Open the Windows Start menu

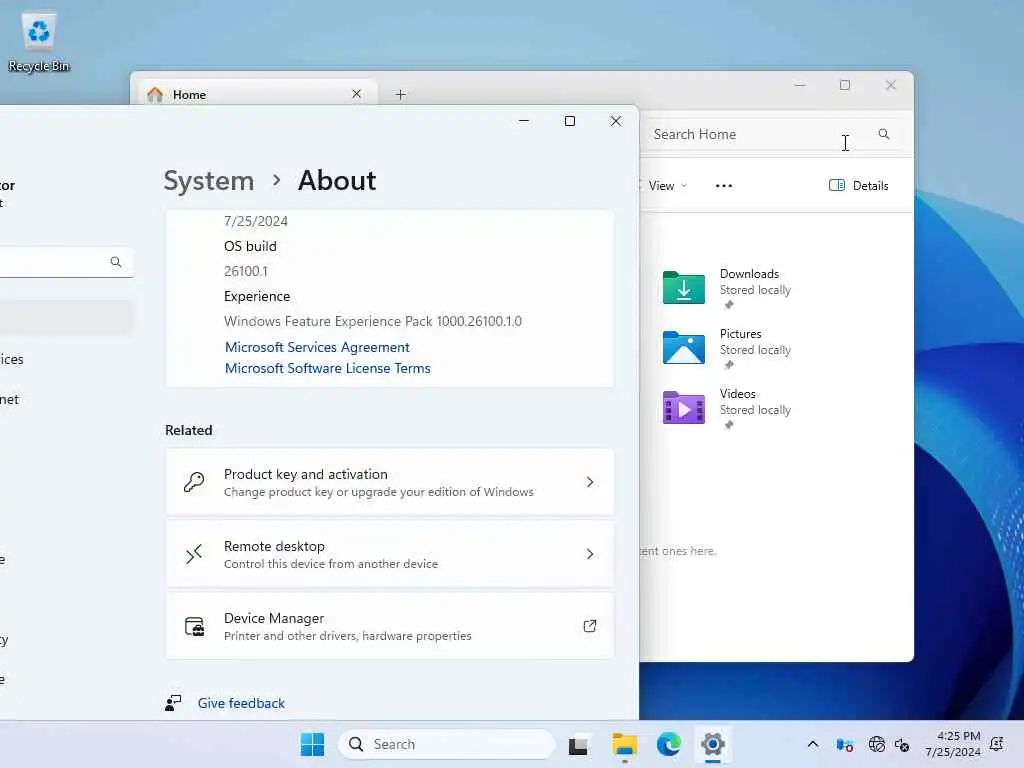[312, 744]
